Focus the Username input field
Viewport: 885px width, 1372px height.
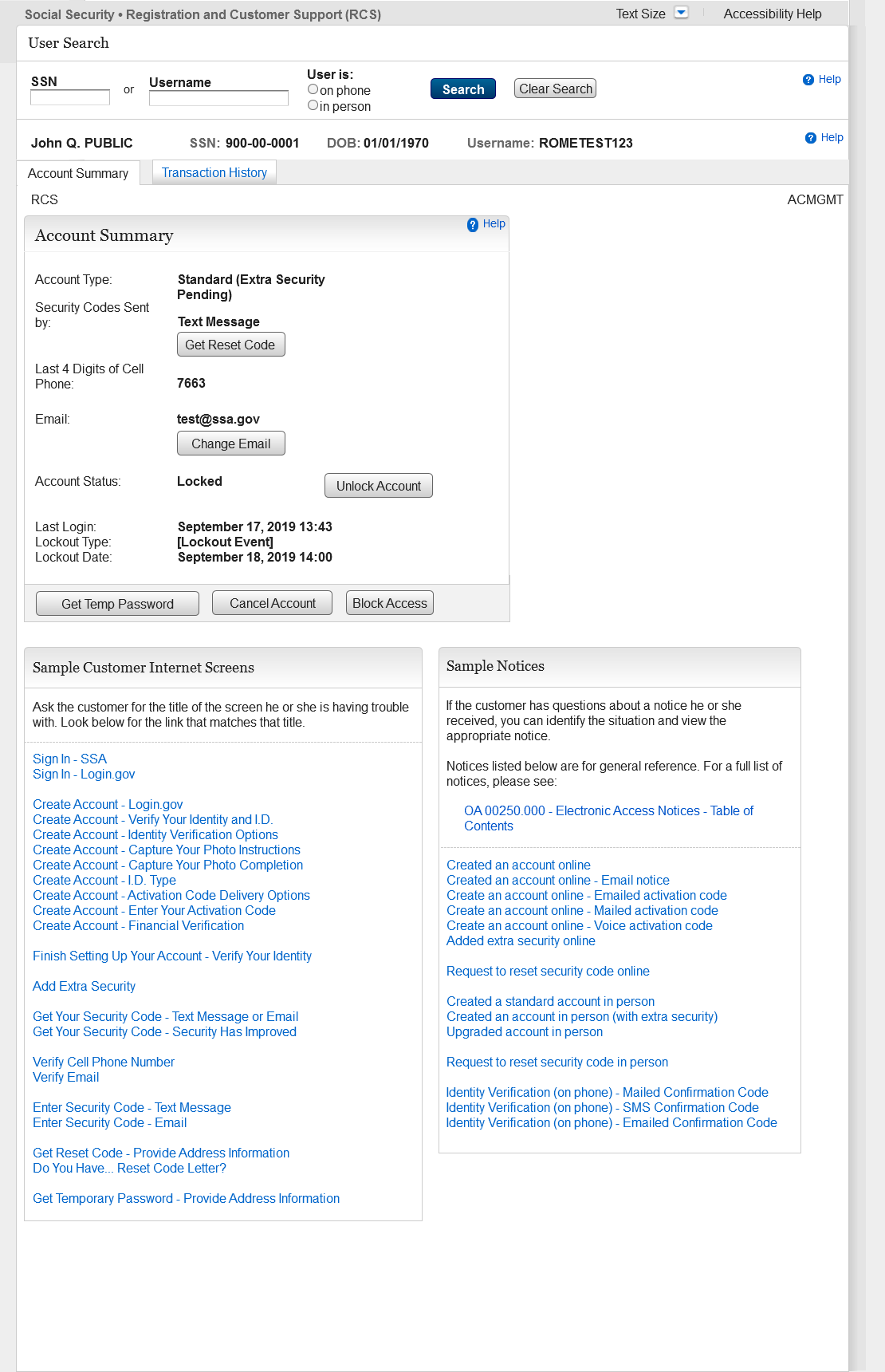pyautogui.click(x=218, y=98)
